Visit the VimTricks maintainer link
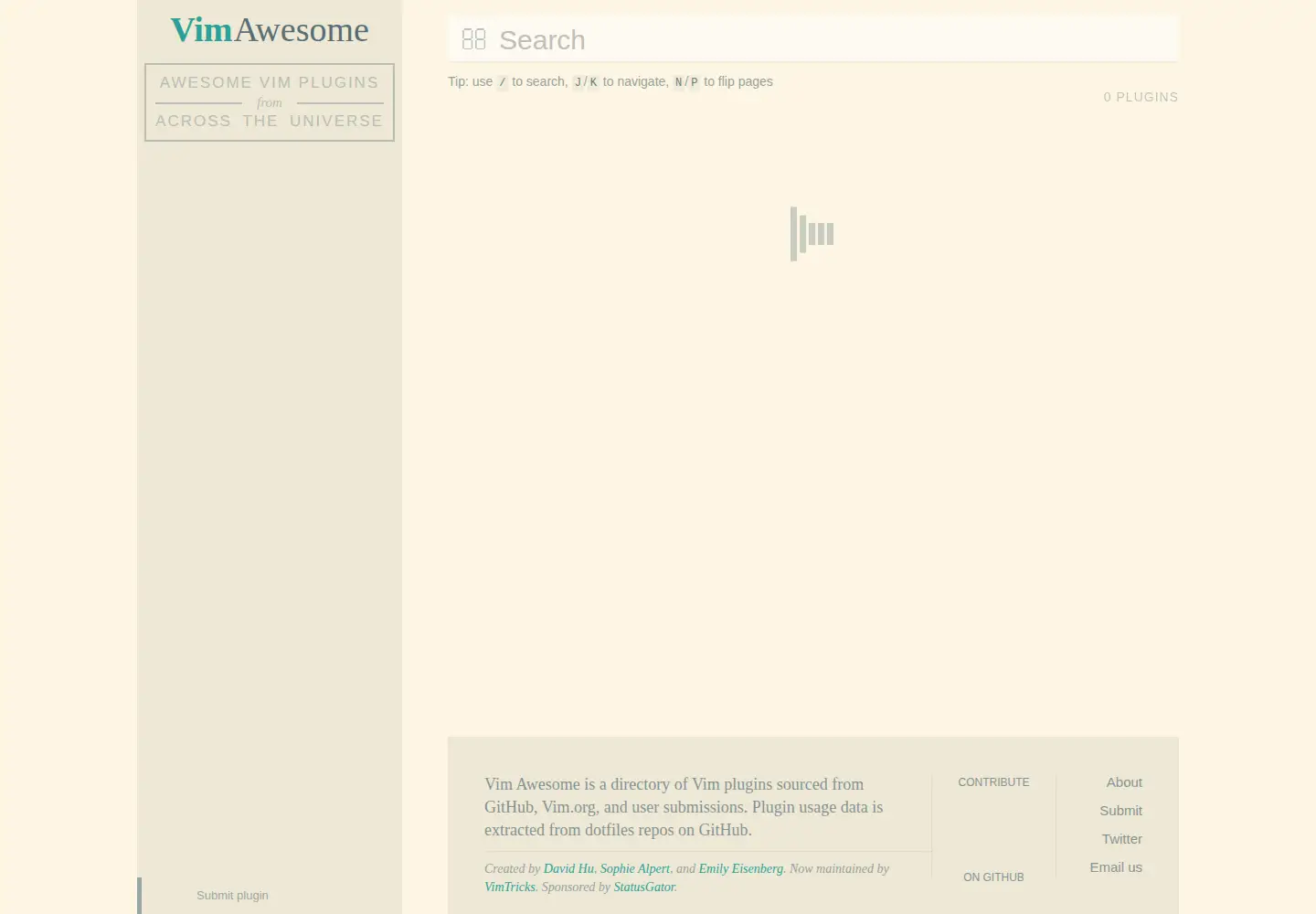 pyautogui.click(x=510, y=887)
